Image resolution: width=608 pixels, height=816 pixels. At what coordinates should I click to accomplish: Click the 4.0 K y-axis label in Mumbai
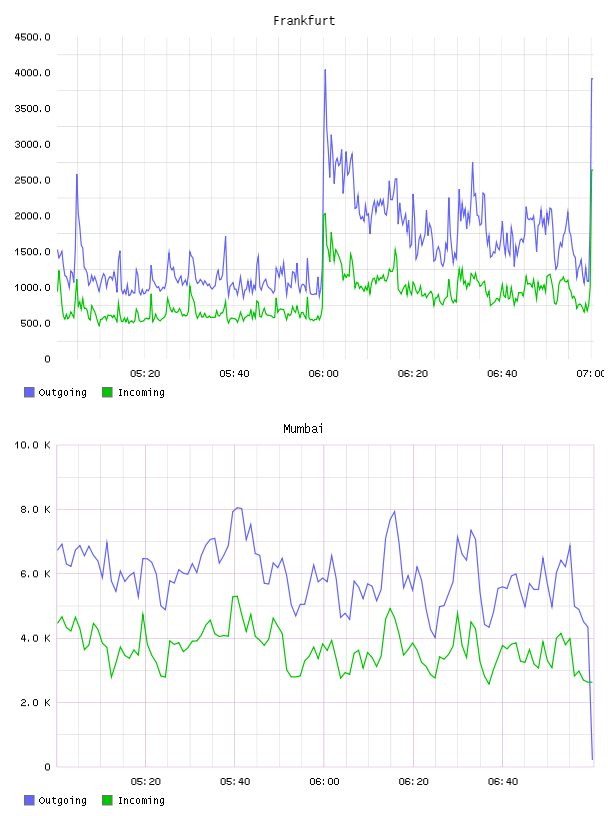coord(35,639)
